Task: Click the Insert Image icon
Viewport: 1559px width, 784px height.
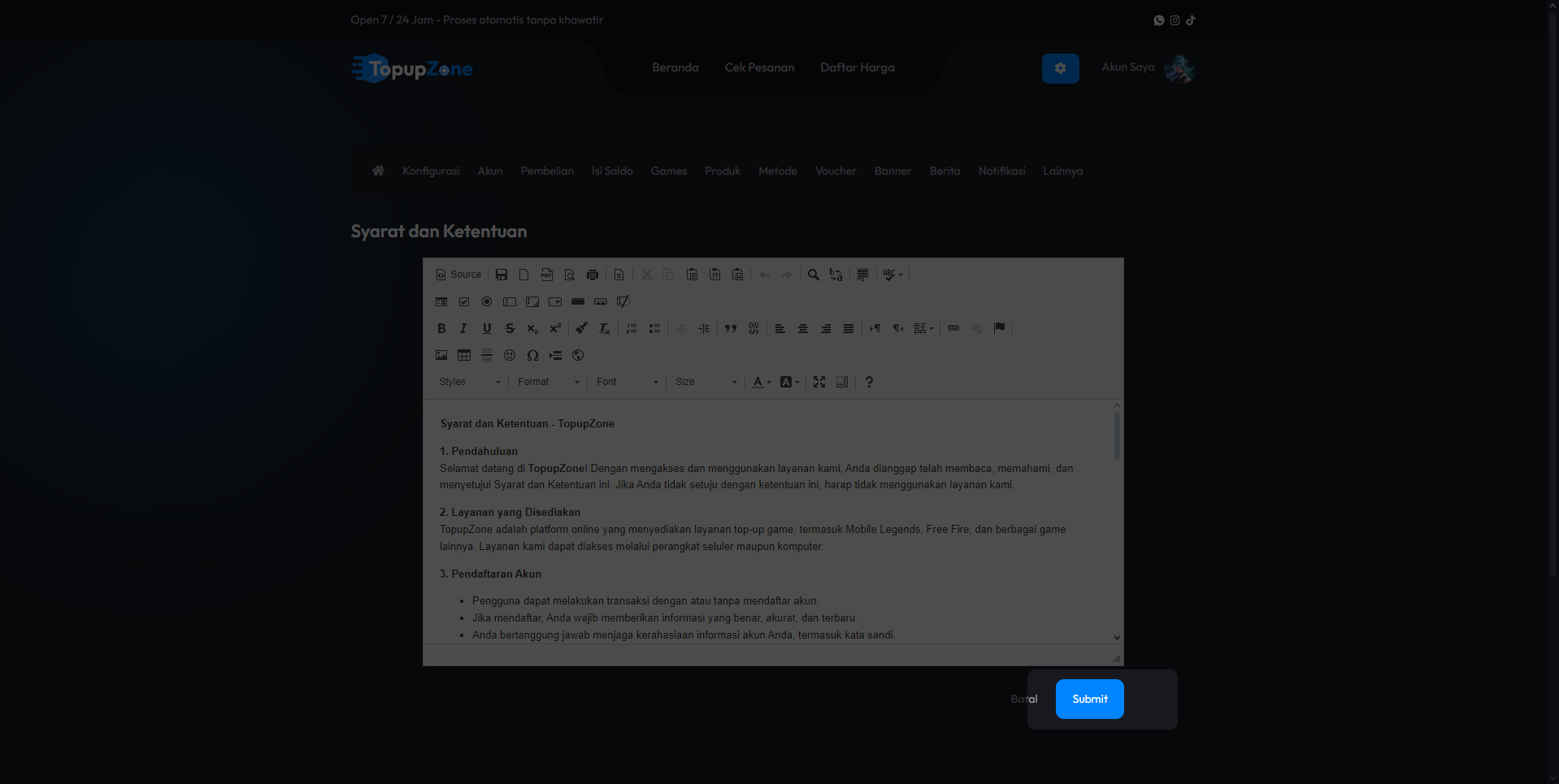Action: 441,355
